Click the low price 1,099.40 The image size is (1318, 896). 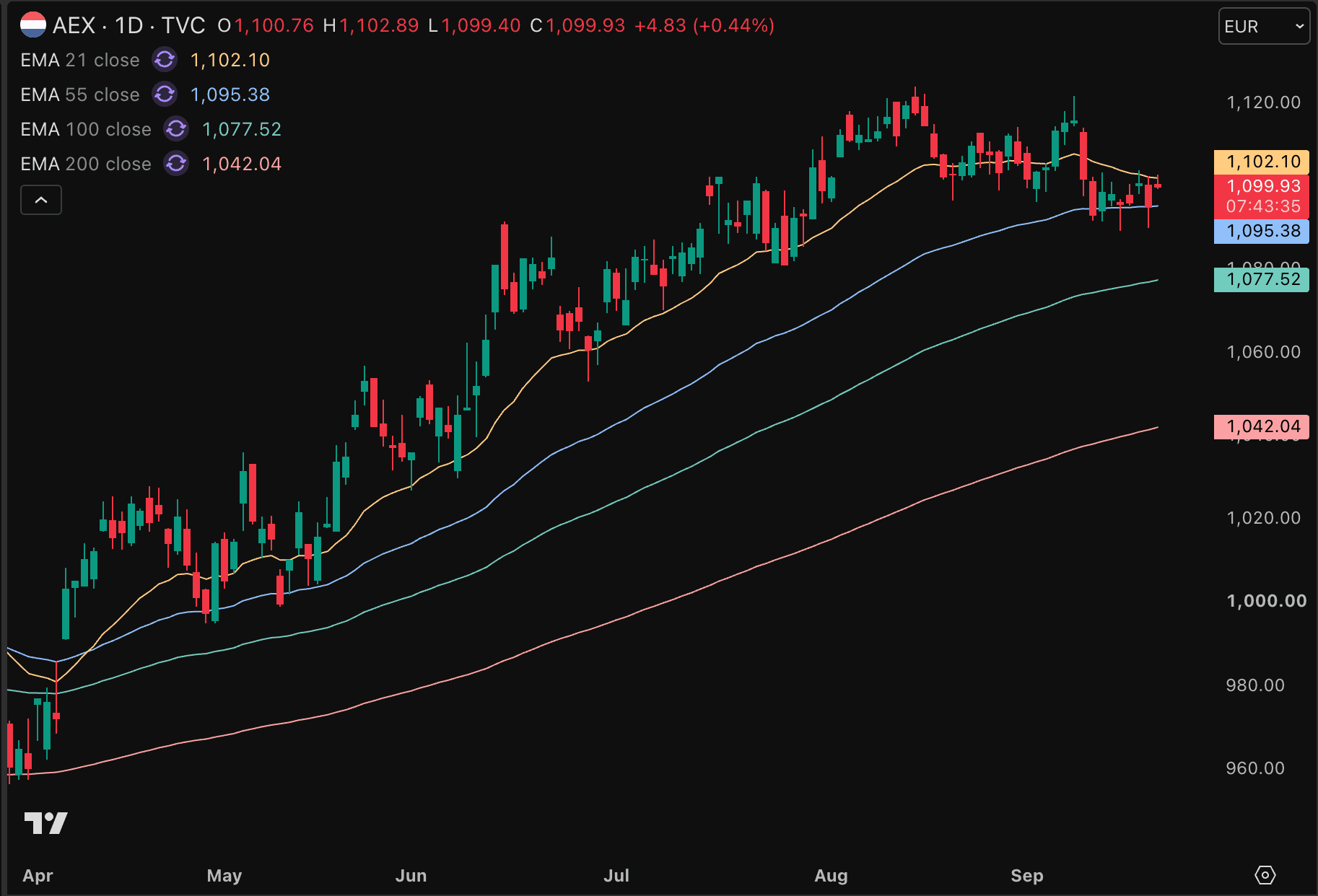481,25
